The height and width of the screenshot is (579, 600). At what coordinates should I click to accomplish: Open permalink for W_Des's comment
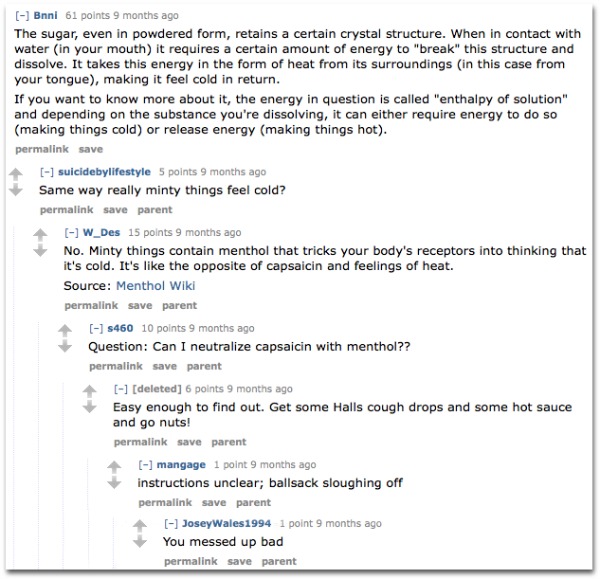pos(91,305)
